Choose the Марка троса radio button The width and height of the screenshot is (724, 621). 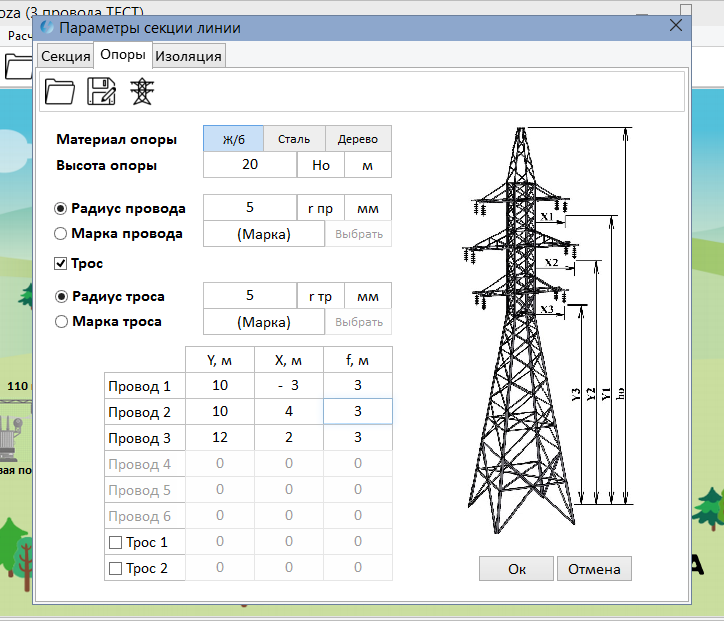(x=61, y=322)
